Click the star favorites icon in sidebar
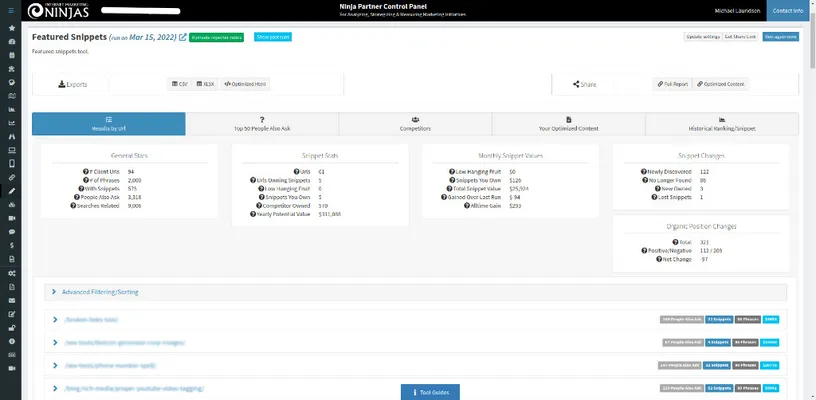The height and width of the screenshot is (400, 816). coord(11,28)
